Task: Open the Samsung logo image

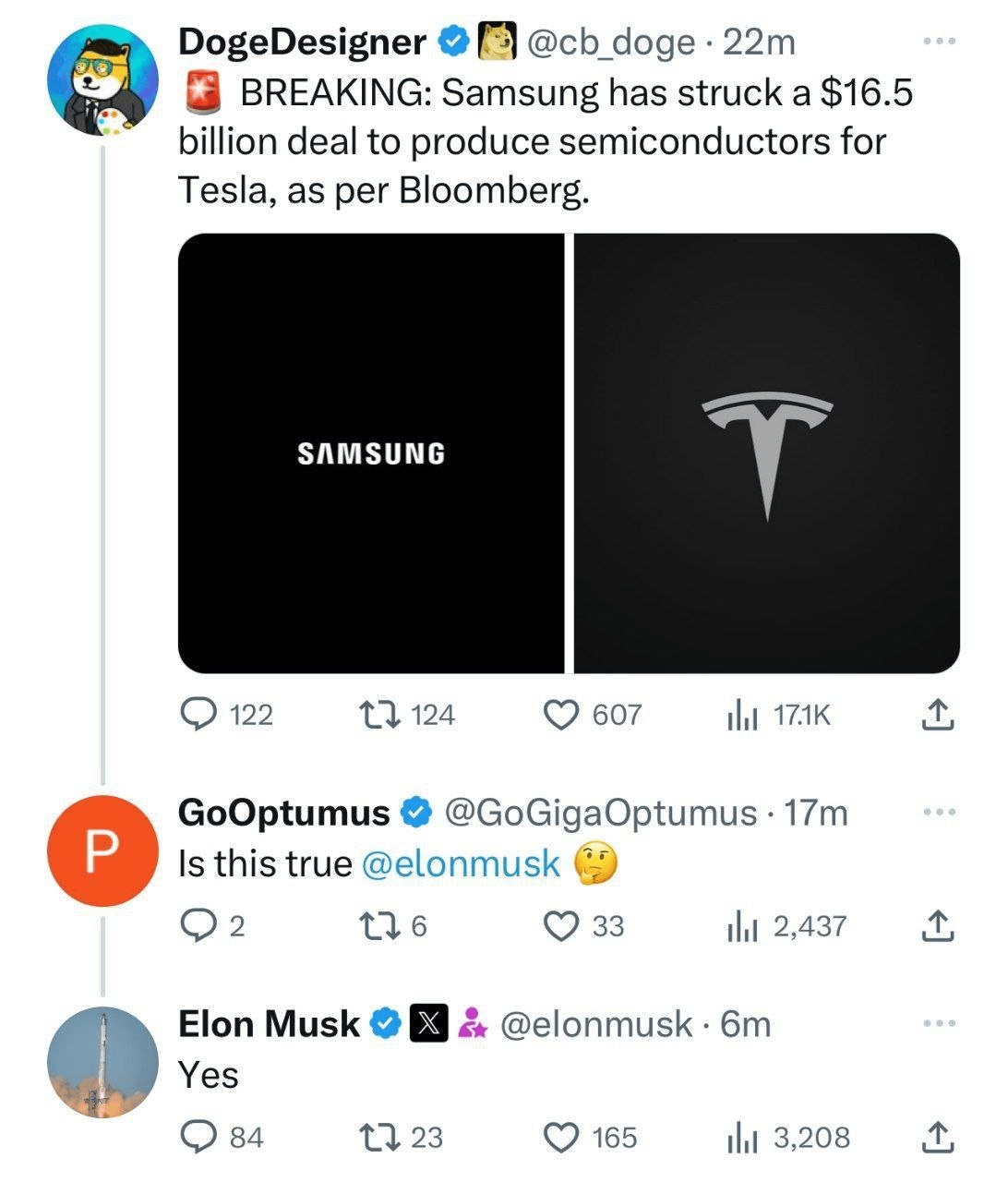Action: tap(370, 453)
